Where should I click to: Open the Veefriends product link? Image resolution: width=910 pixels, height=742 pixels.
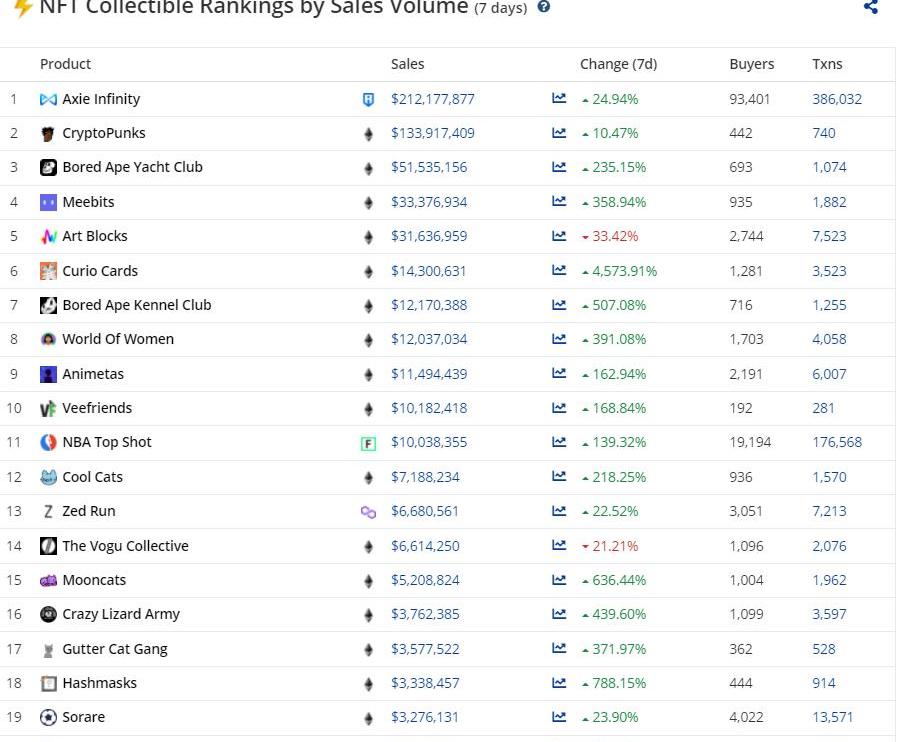97,408
